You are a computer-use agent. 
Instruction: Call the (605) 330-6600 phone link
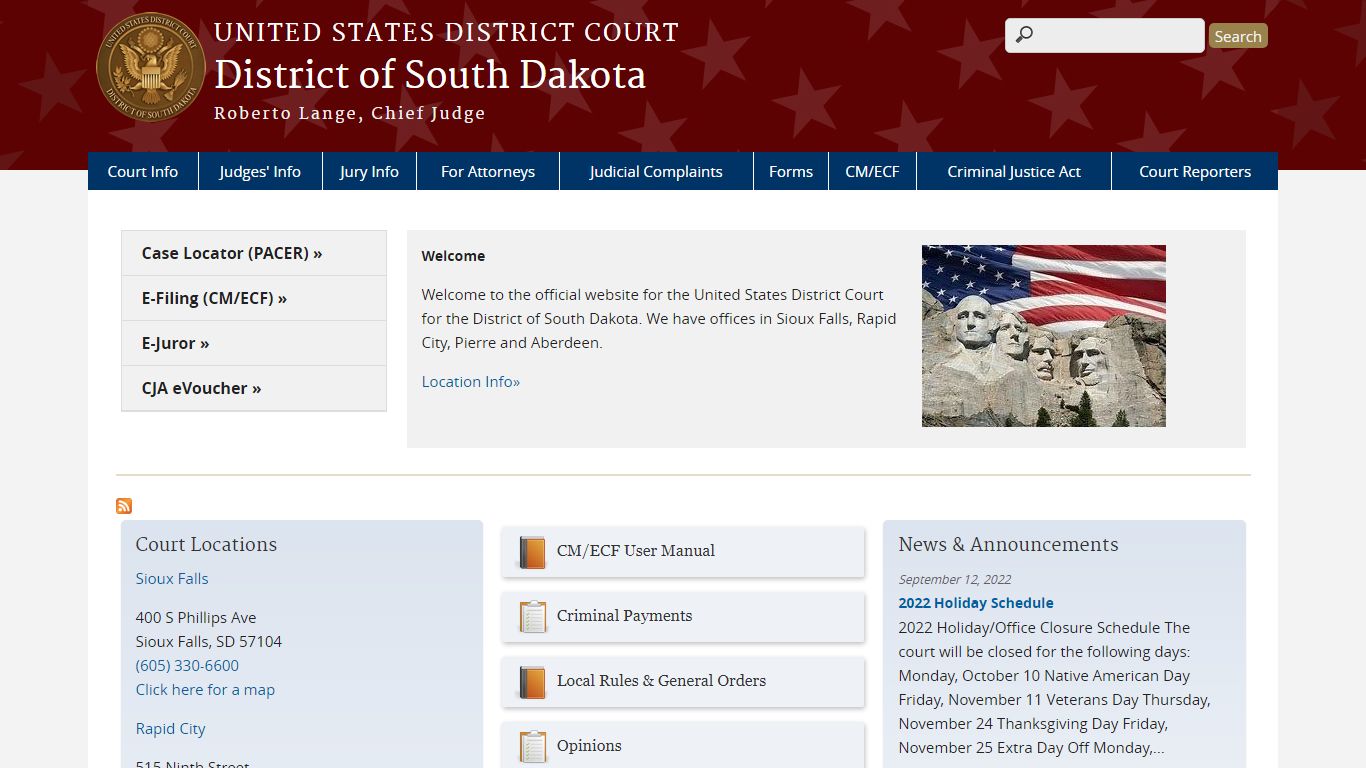187,665
